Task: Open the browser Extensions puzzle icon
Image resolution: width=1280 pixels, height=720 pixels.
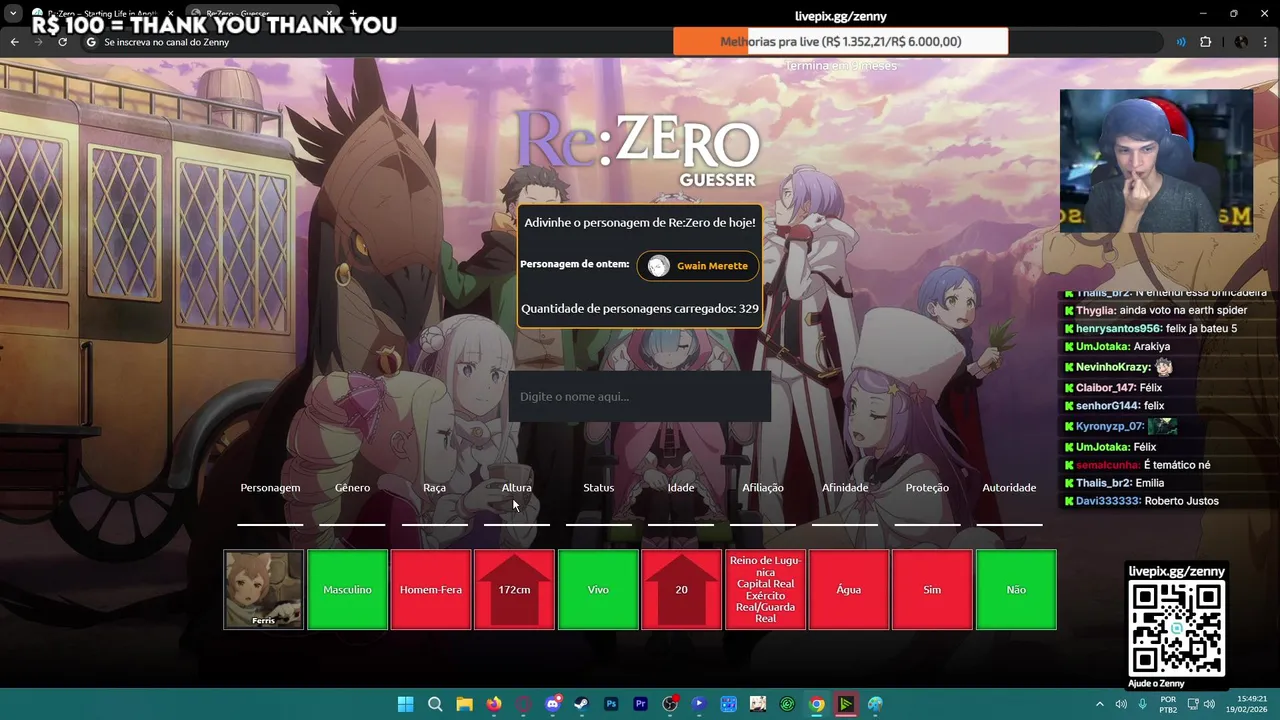Action: (x=1205, y=42)
